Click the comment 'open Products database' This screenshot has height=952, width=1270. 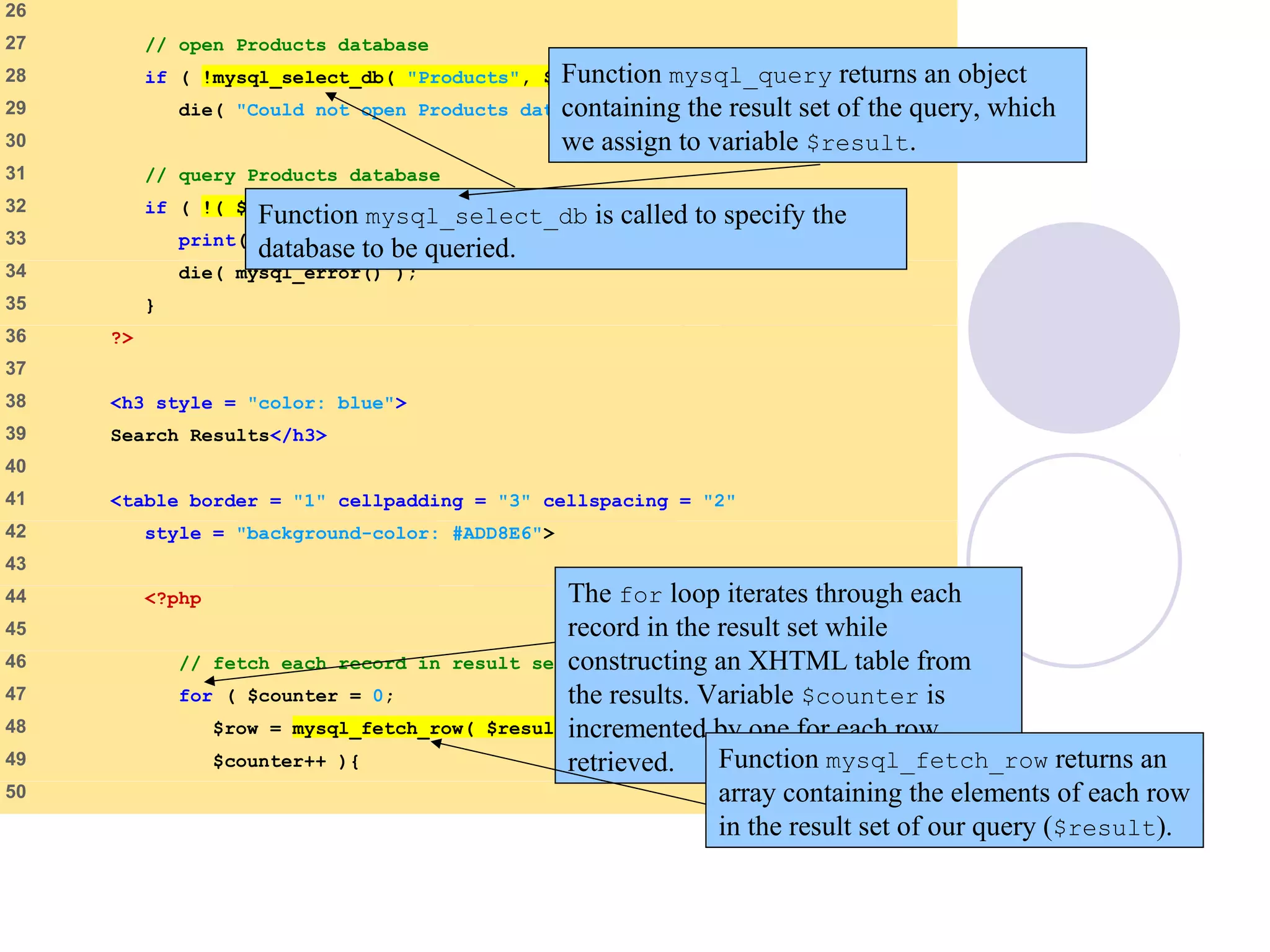point(287,45)
